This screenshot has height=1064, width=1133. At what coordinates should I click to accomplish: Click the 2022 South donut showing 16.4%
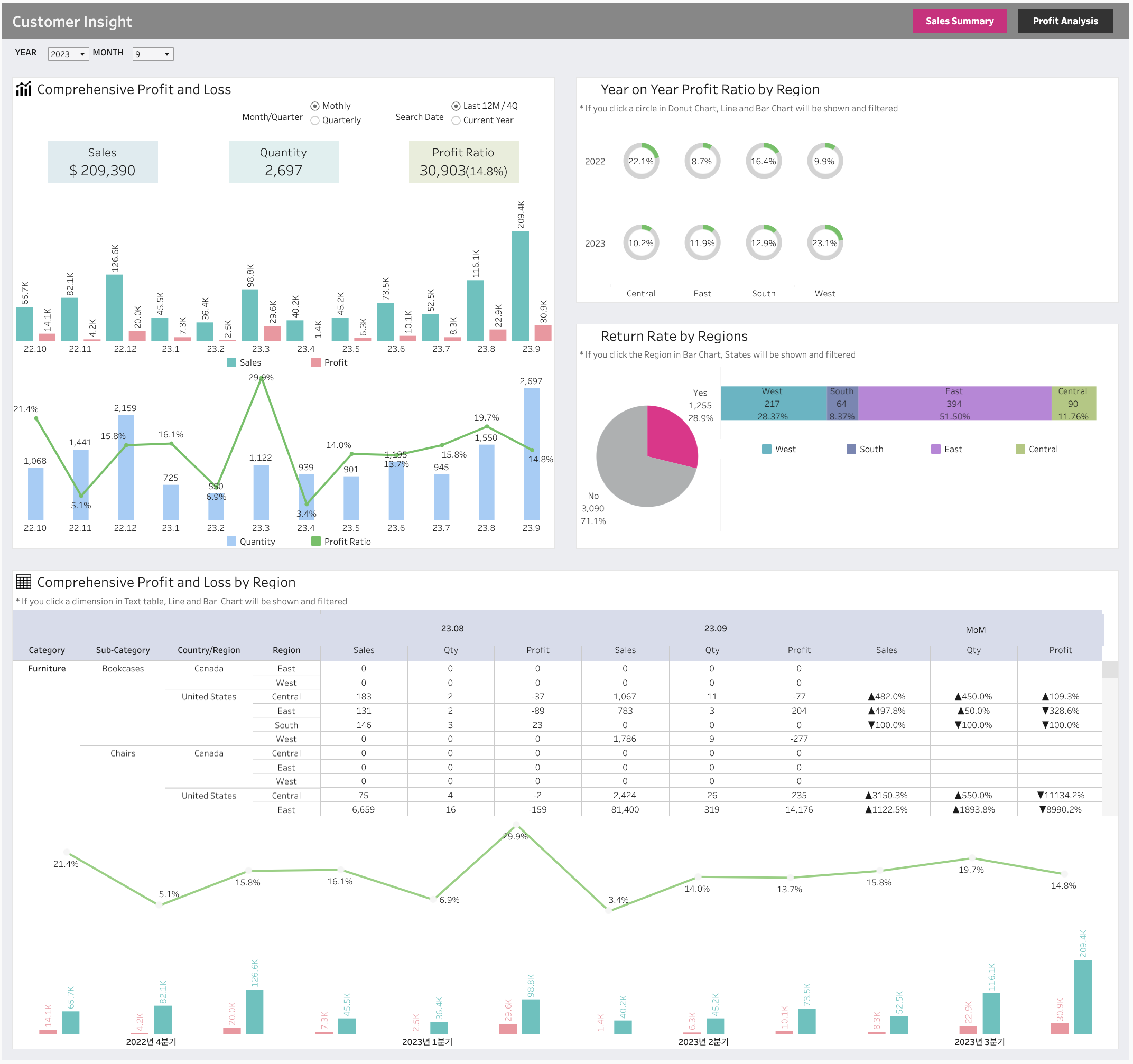pos(763,161)
